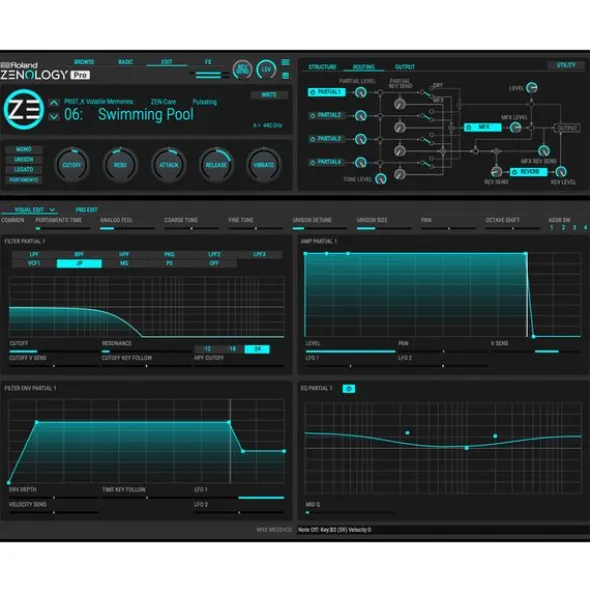Click the A = 440.0Hz tuning readout
The width and height of the screenshot is (590, 591).
click(x=268, y=125)
